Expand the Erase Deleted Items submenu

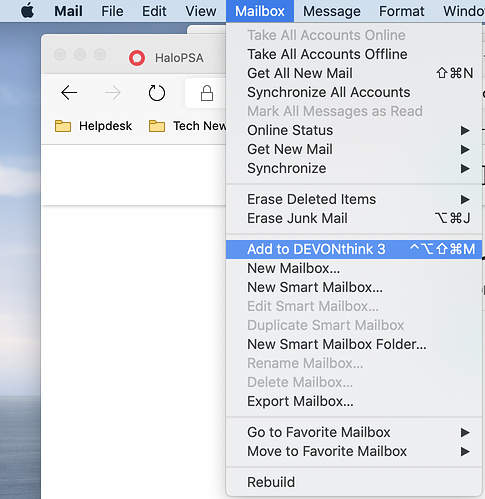point(354,199)
